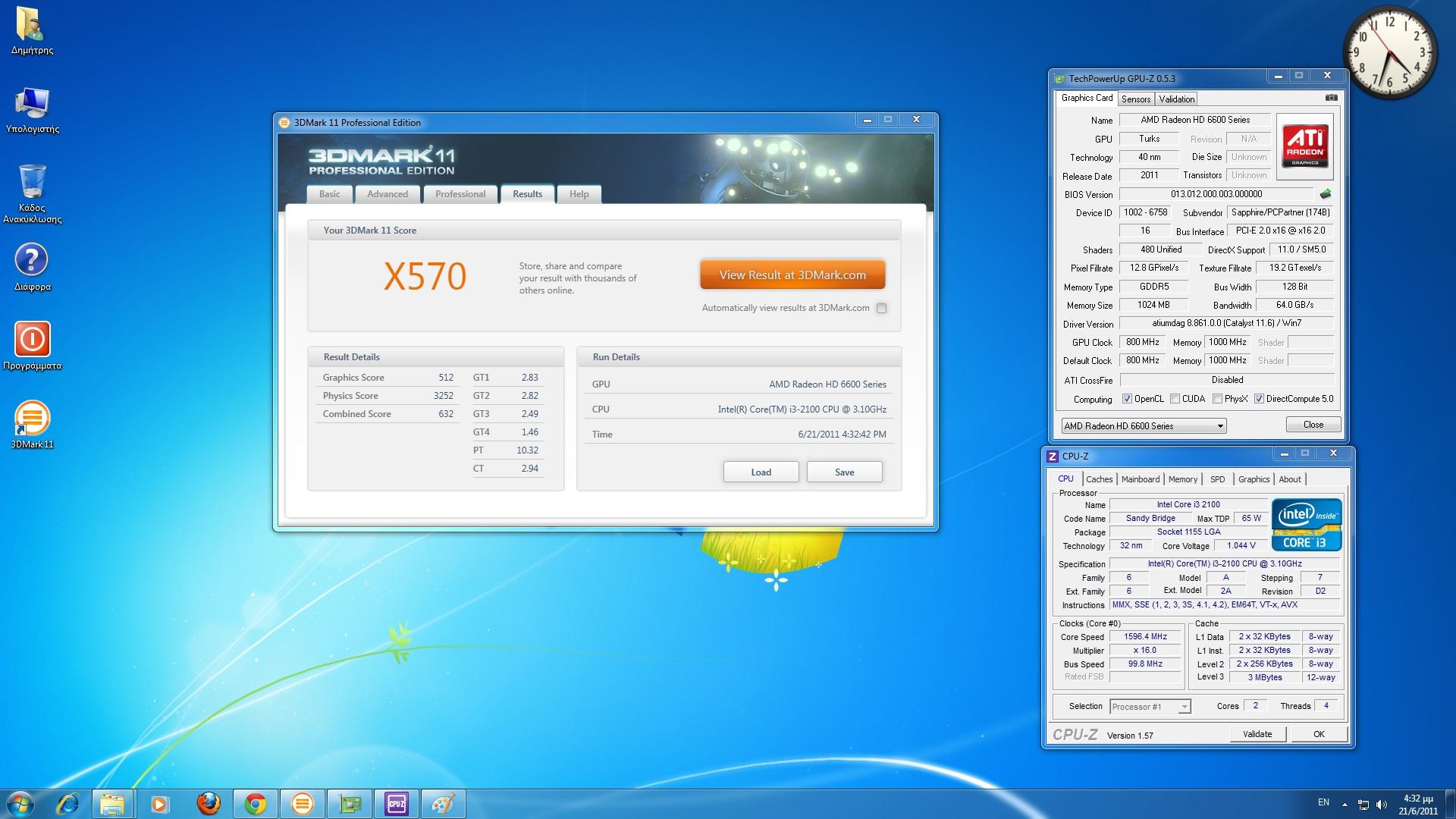Show hidden tray icons arrow
Image resolution: width=1456 pixels, height=819 pixels.
pos(1345,805)
